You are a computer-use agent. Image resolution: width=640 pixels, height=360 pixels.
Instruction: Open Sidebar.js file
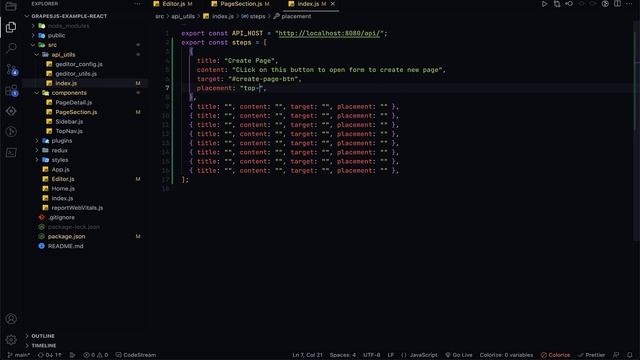(x=69, y=122)
